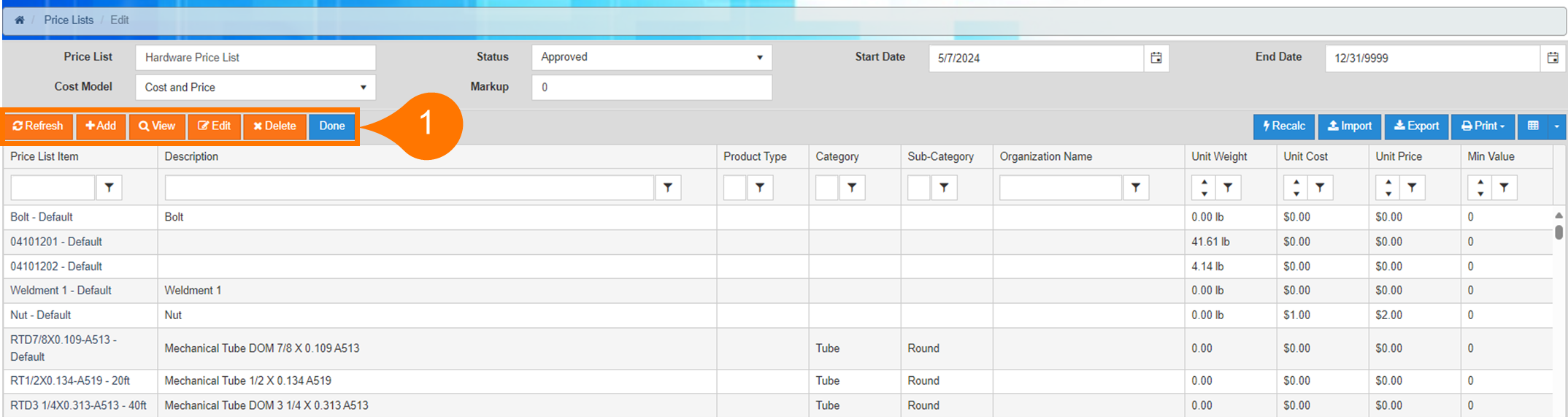1568x417 pixels.
Task: Click the Done button
Action: click(331, 126)
